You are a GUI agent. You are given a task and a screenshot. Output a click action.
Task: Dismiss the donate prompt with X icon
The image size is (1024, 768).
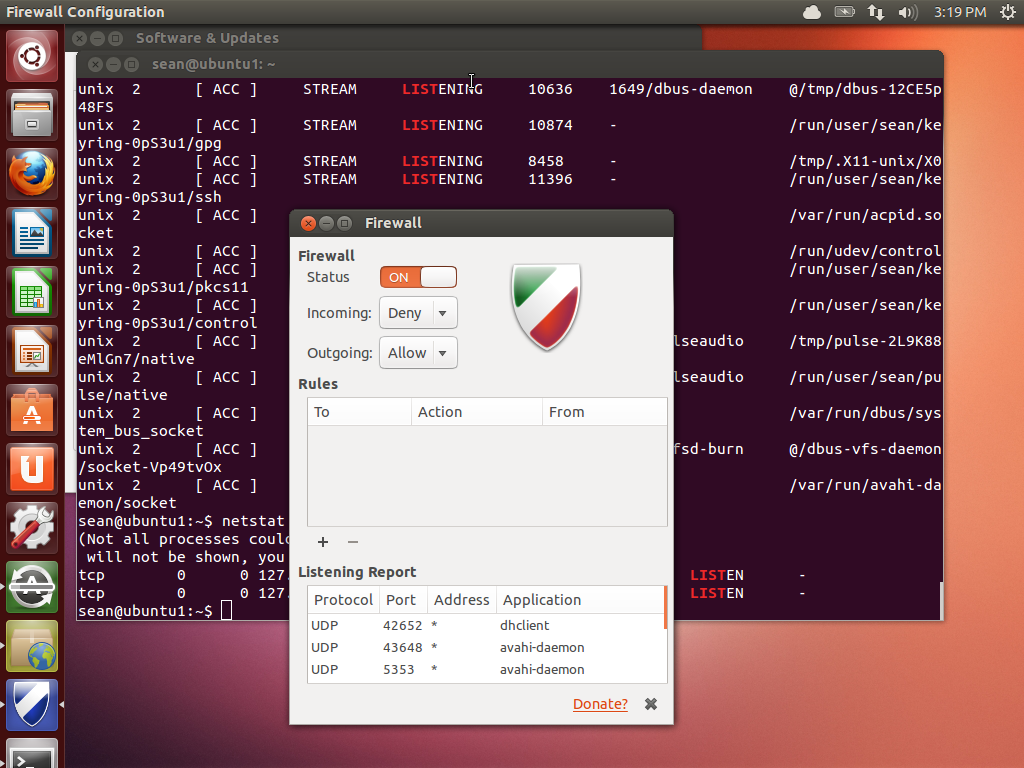651,704
